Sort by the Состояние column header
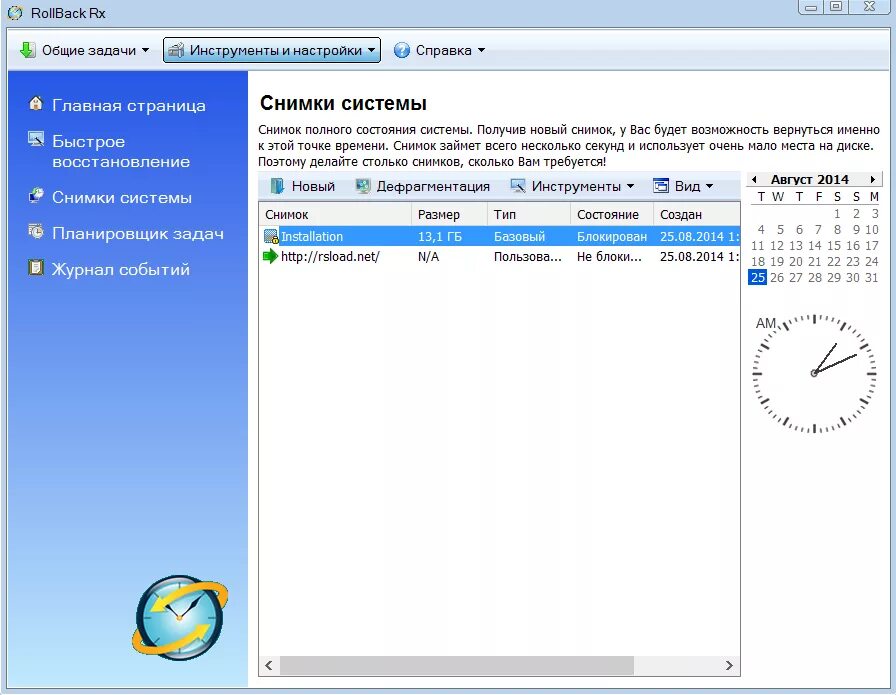The width and height of the screenshot is (896, 695). (611, 214)
